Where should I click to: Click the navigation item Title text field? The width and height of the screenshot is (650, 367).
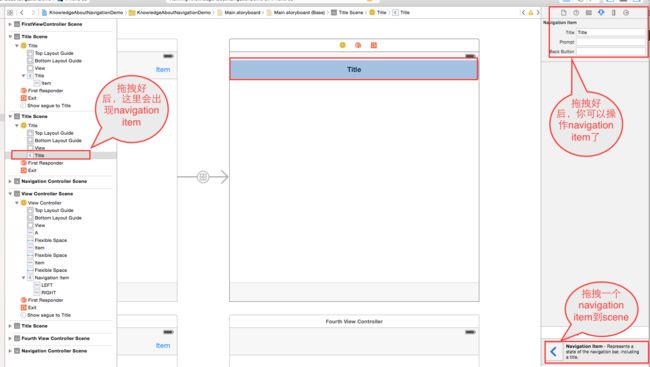[610, 32]
